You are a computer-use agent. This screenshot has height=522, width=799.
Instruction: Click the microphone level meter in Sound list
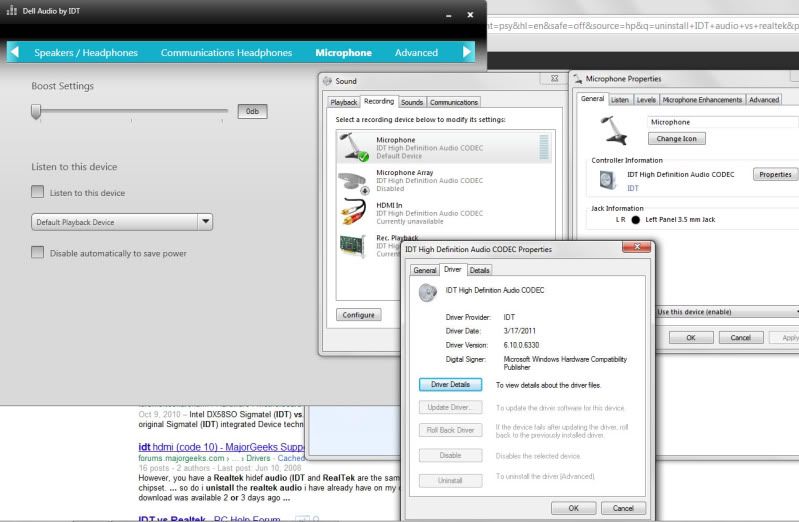click(544, 147)
